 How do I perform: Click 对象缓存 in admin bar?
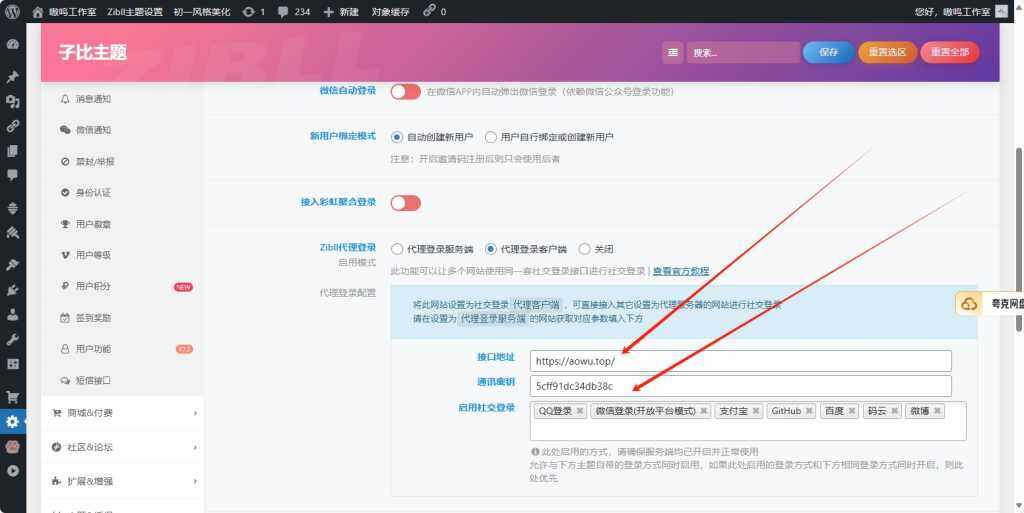pyautogui.click(x=390, y=12)
